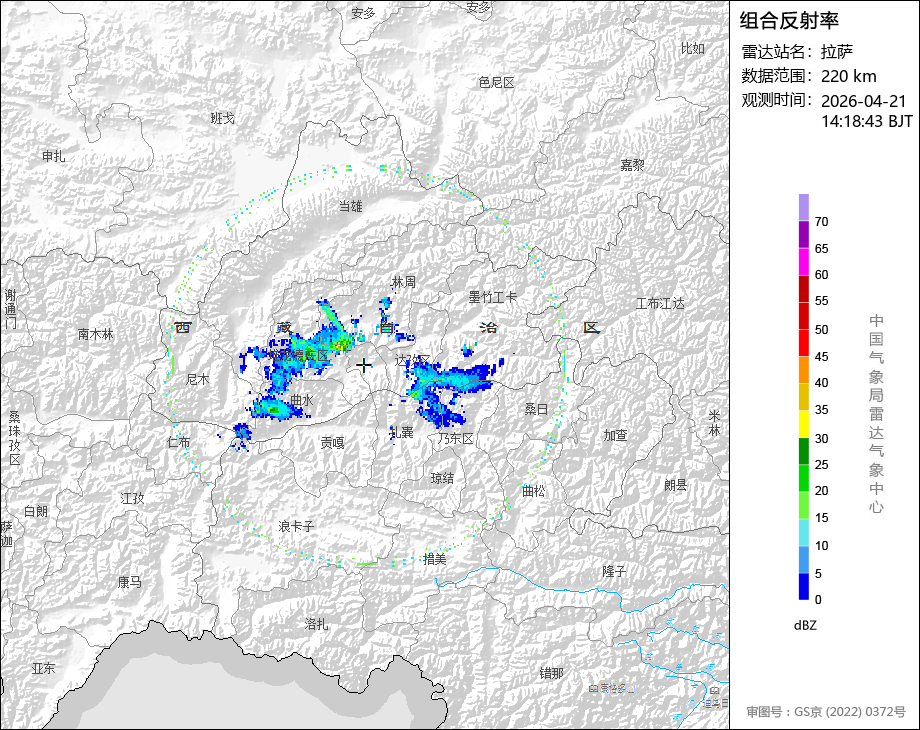This screenshot has width=920, height=730.
Task: Click the legend value 0
Action: click(x=818, y=600)
